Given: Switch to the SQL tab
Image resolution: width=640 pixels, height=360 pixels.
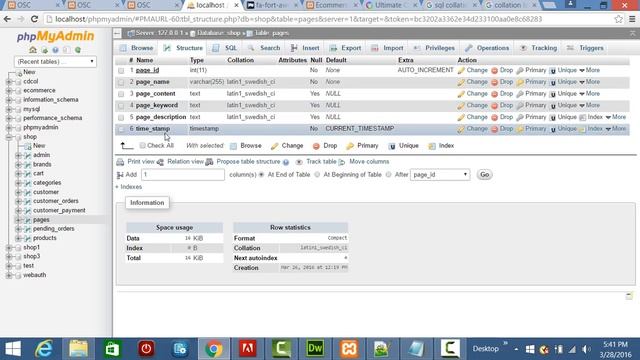Looking at the screenshot, I should (x=225, y=48).
